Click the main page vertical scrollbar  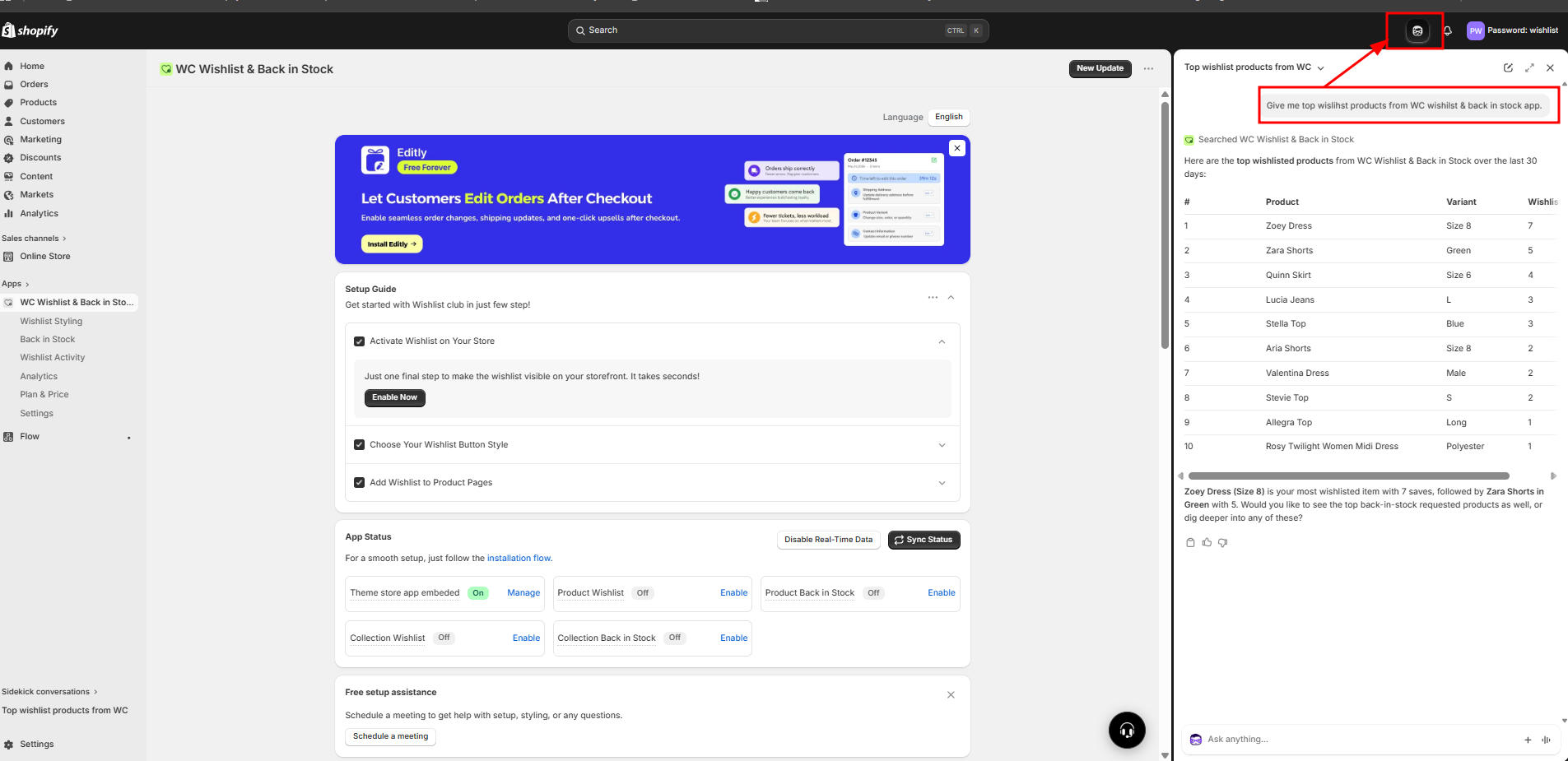(x=1165, y=225)
